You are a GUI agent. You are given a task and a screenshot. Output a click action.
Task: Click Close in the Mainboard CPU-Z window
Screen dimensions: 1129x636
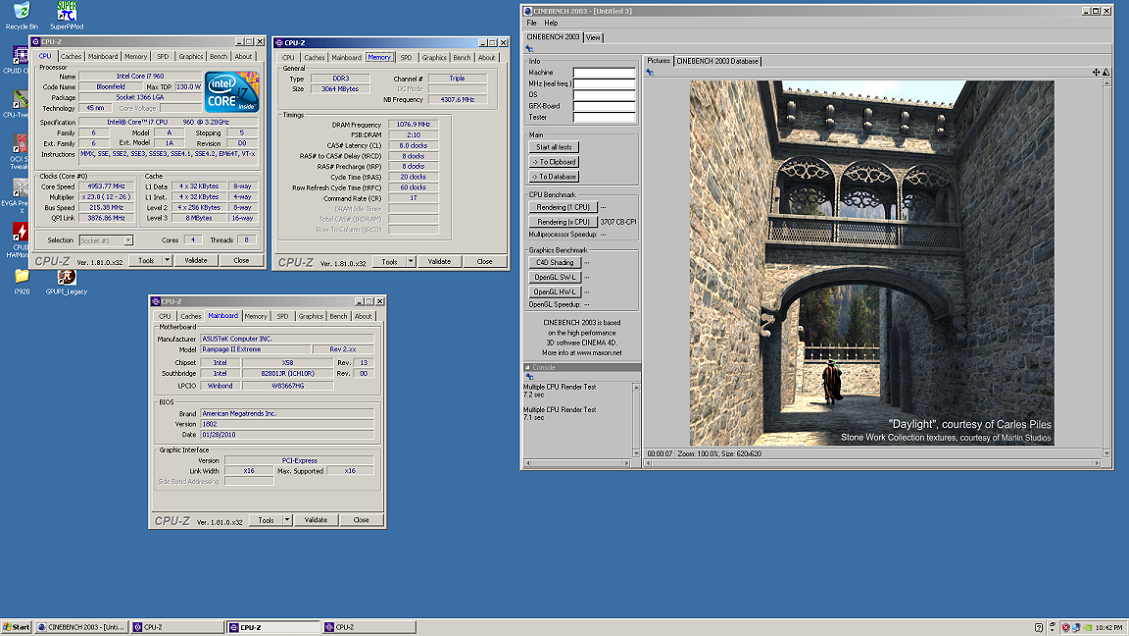(361, 520)
